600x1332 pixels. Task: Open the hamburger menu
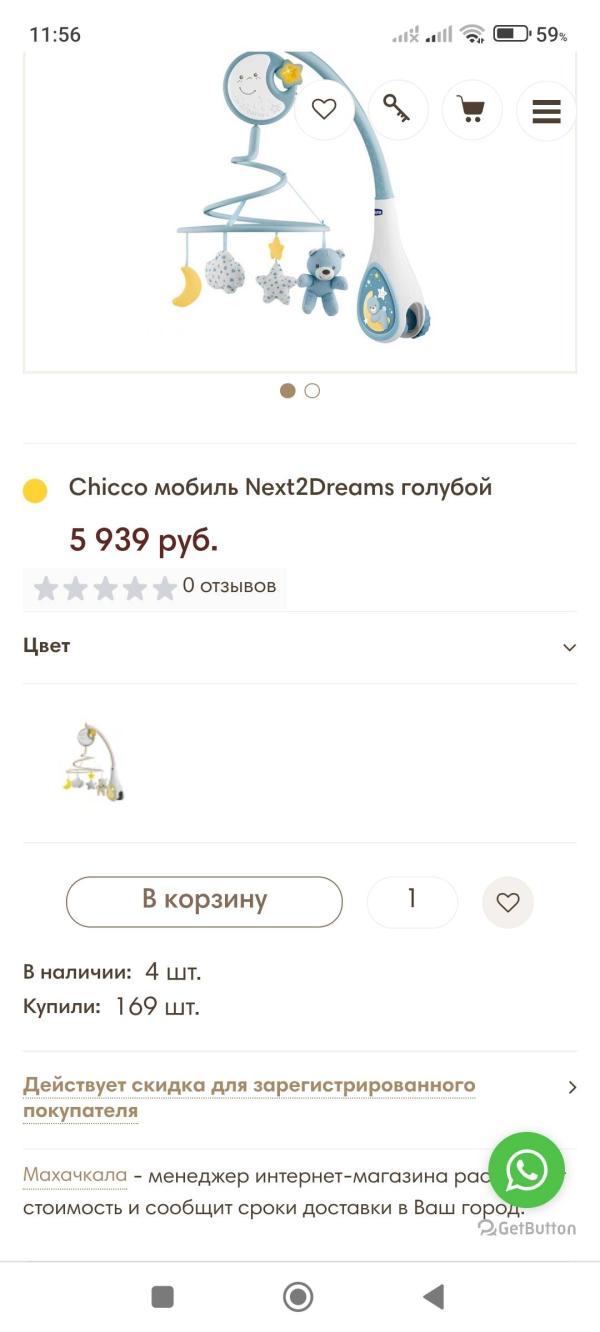(546, 110)
